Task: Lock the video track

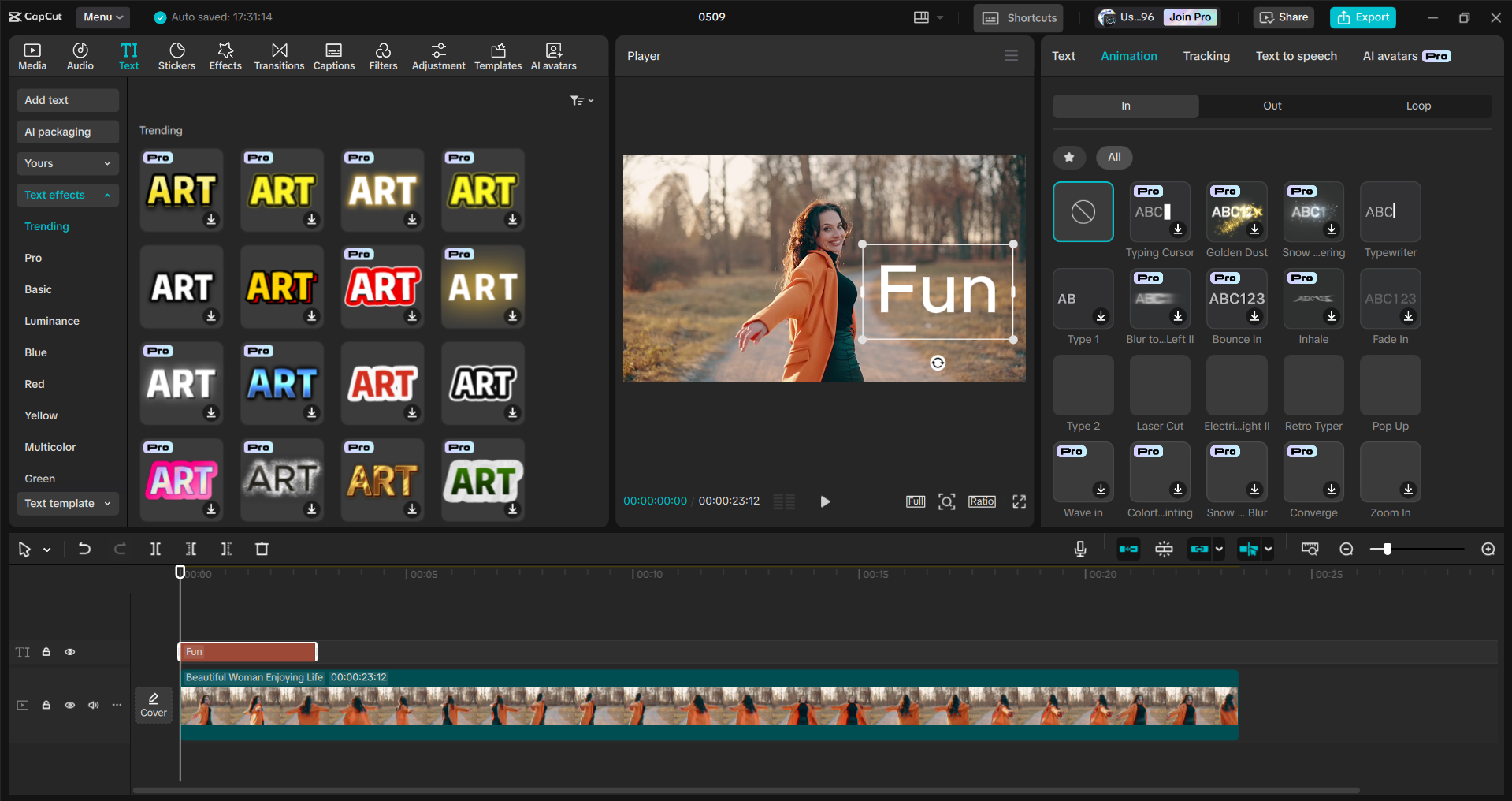Action: (46, 705)
